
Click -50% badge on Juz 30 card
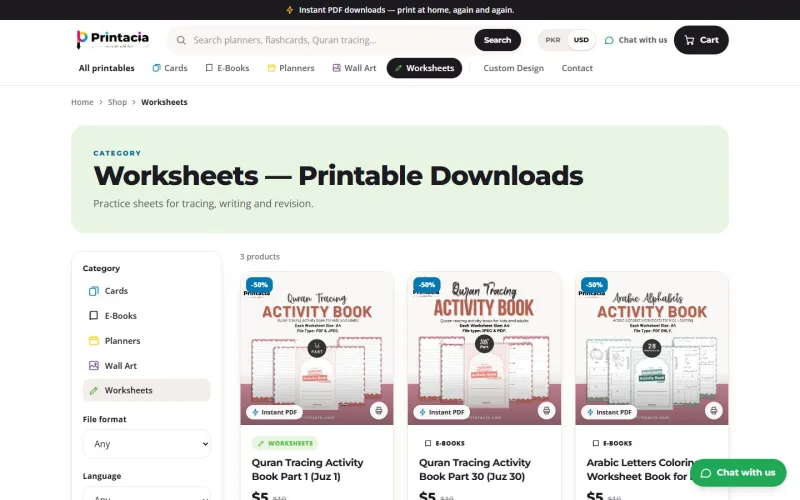click(427, 285)
